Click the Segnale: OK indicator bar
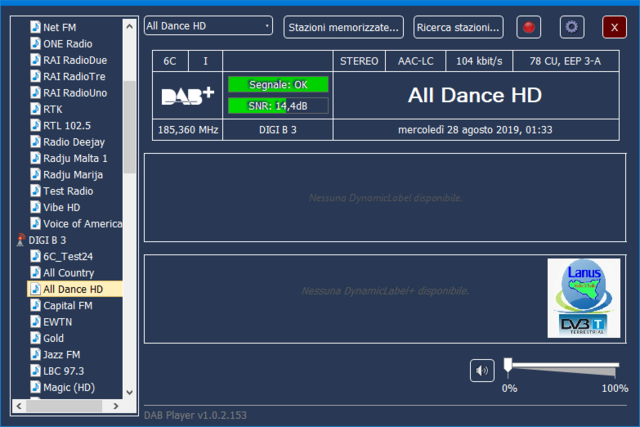 [x=278, y=85]
